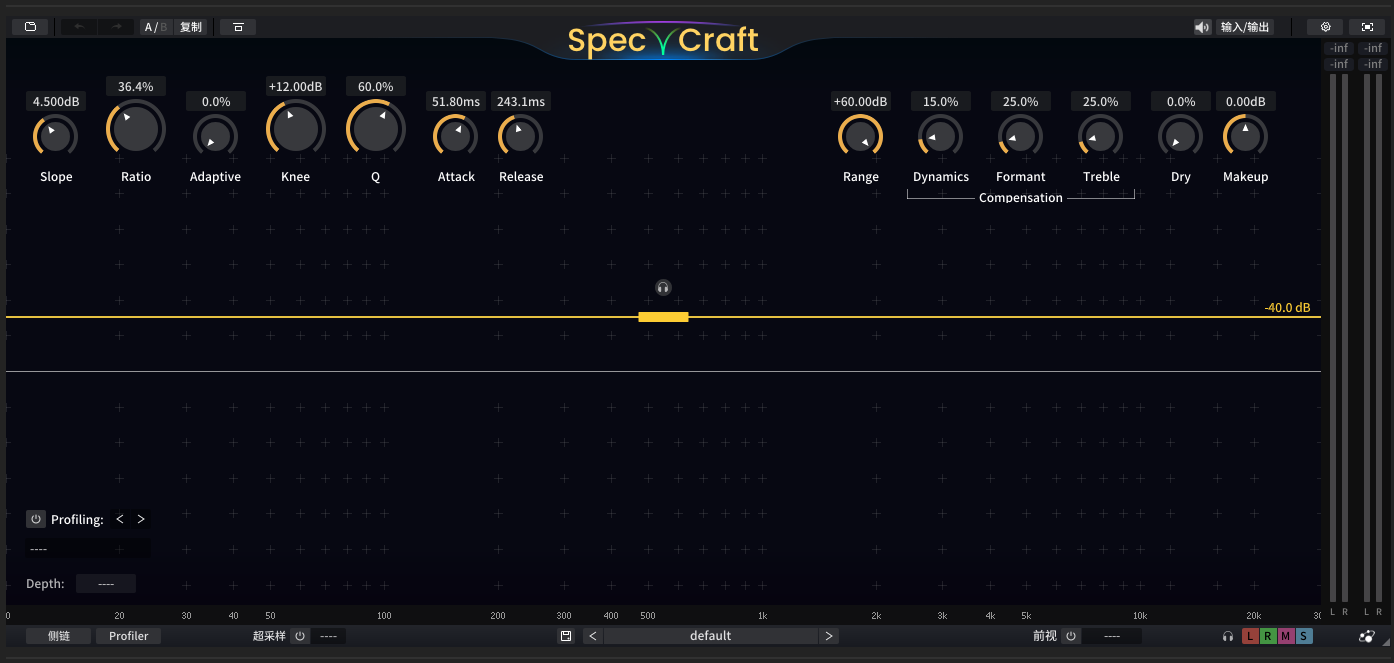Screen dimensions: 1394x663
Task: Open the preset folder icon
Action: coord(30,27)
